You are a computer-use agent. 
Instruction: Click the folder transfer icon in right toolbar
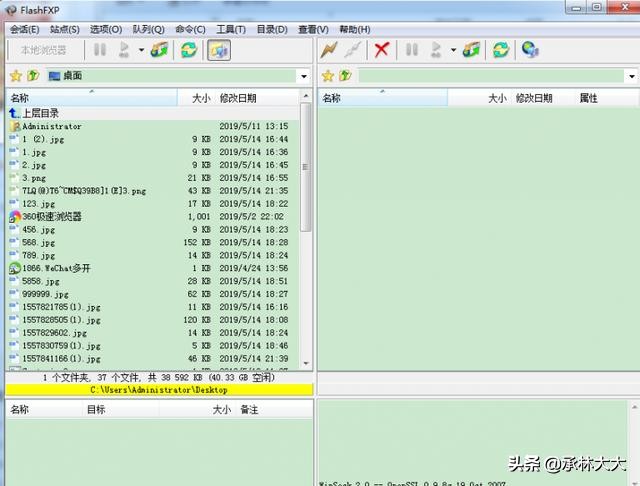tap(471, 50)
